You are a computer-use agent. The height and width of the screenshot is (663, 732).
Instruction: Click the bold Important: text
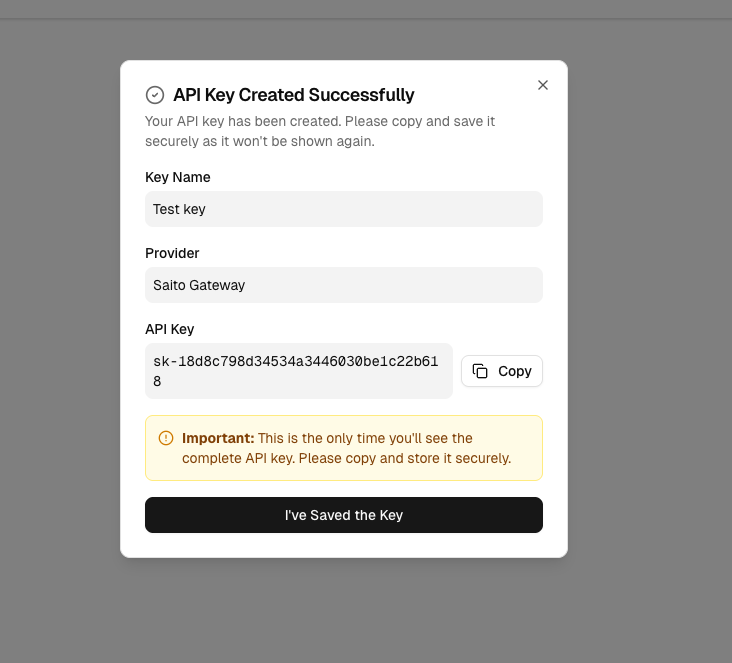click(x=218, y=438)
